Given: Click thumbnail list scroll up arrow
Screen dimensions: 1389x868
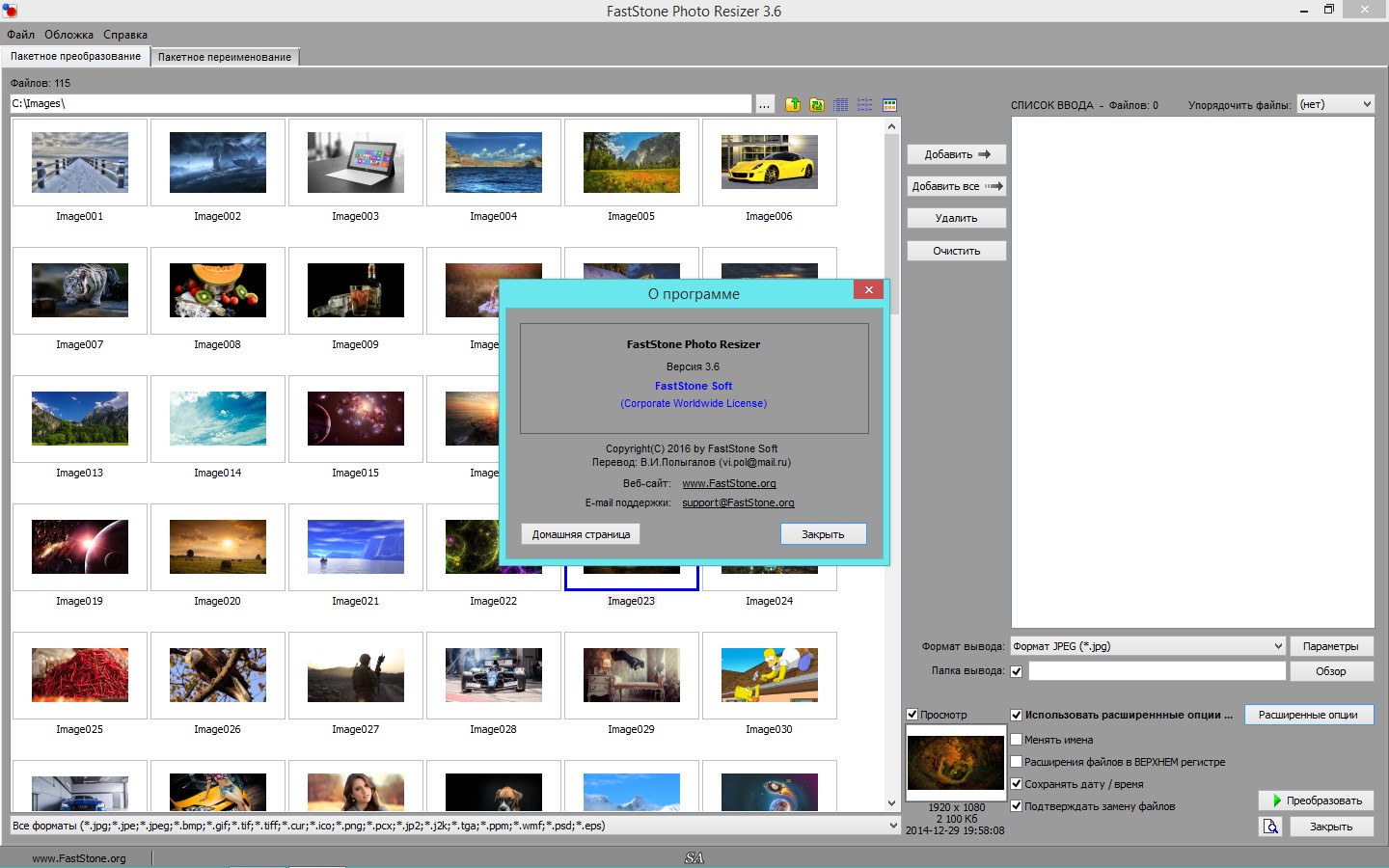Looking at the screenshot, I should (x=891, y=126).
